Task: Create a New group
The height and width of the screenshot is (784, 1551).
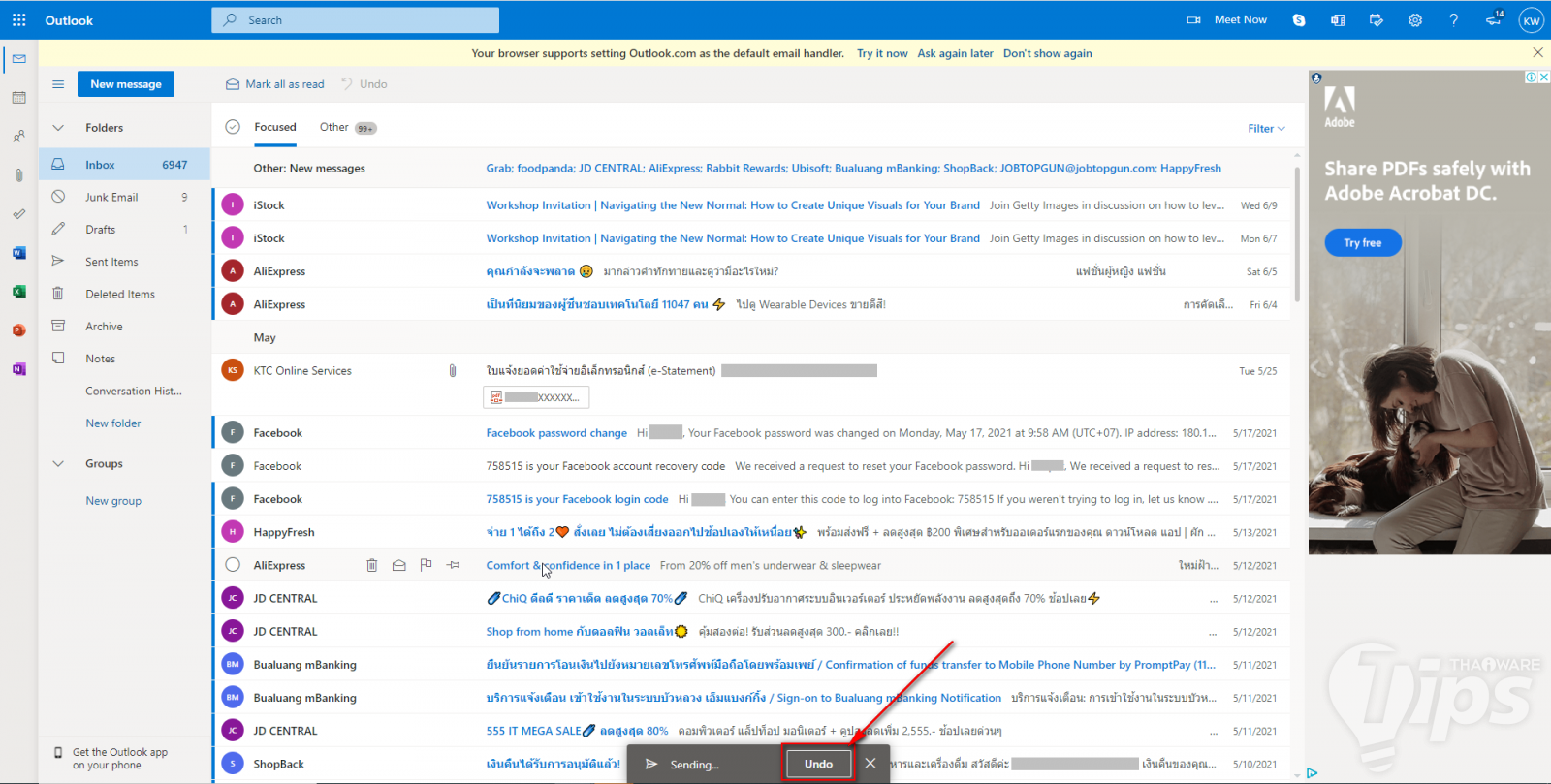Action: [x=113, y=501]
